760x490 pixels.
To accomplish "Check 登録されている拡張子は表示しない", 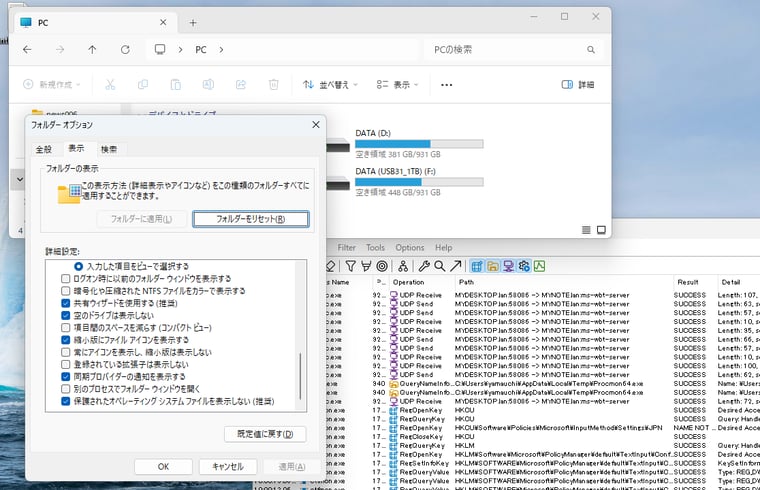I will (x=65, y=364).
